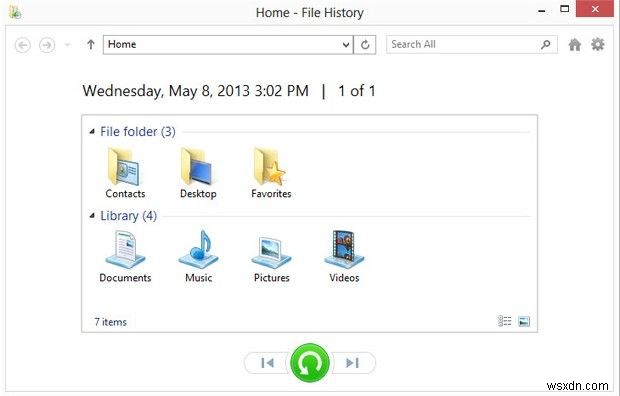Go to previous version

click(x=267, y=363)
